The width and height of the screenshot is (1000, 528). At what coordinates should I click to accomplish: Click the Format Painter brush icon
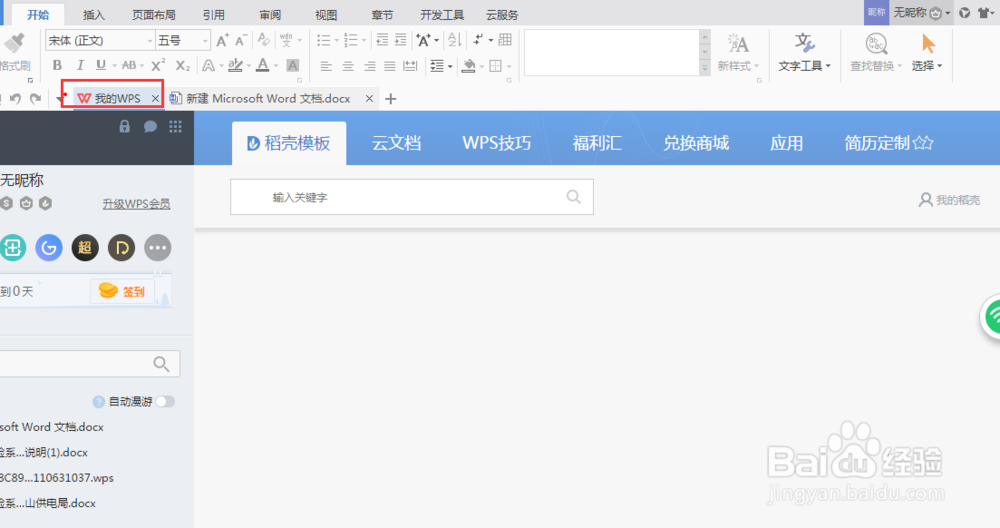pos(14,43)
